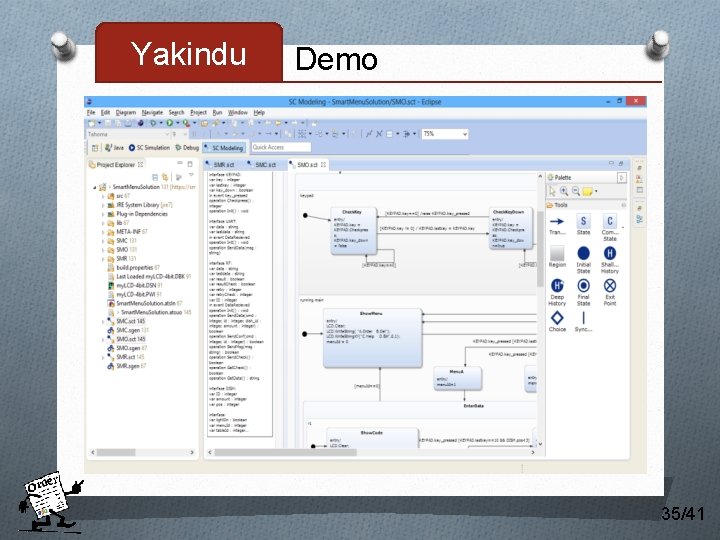
Task: Collapse the palette with its arrow button
Action: click(x=621, y=178)
